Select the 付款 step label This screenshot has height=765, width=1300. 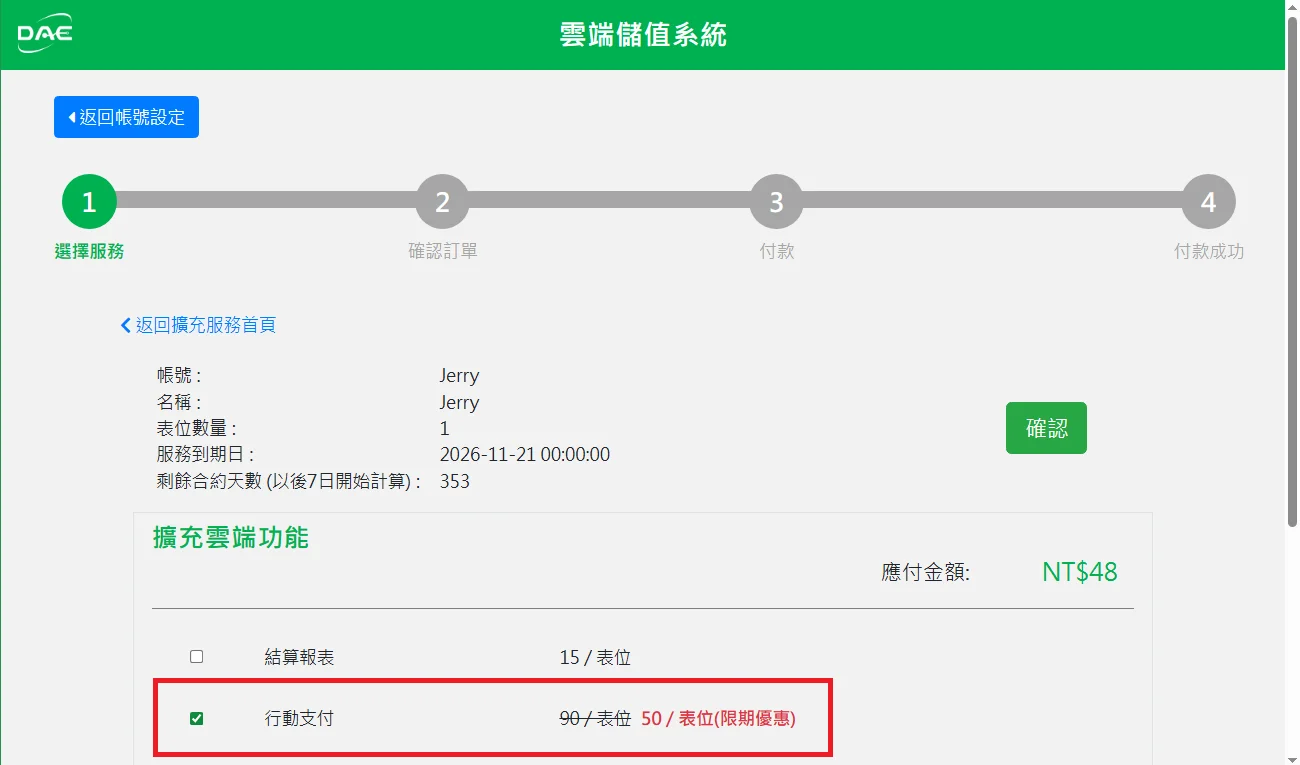776,252
